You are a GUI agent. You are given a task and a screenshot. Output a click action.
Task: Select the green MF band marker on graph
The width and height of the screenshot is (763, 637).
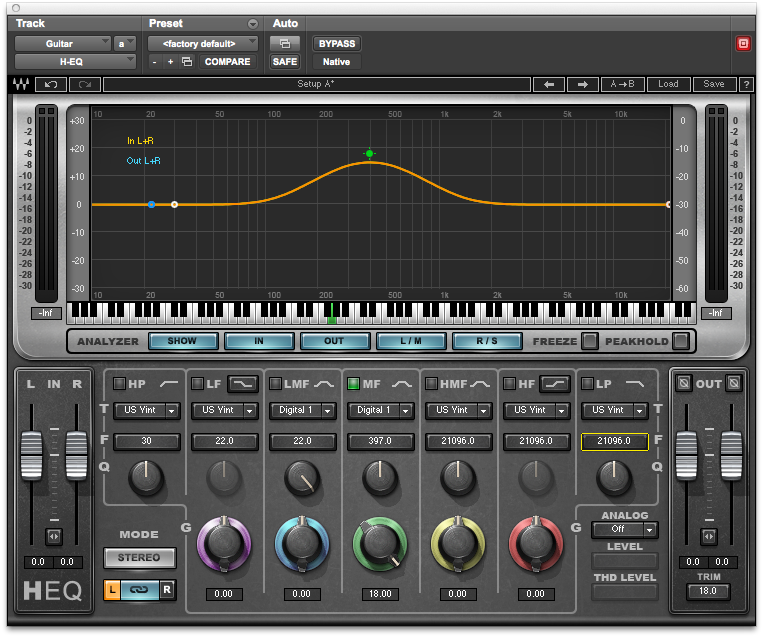369,154
